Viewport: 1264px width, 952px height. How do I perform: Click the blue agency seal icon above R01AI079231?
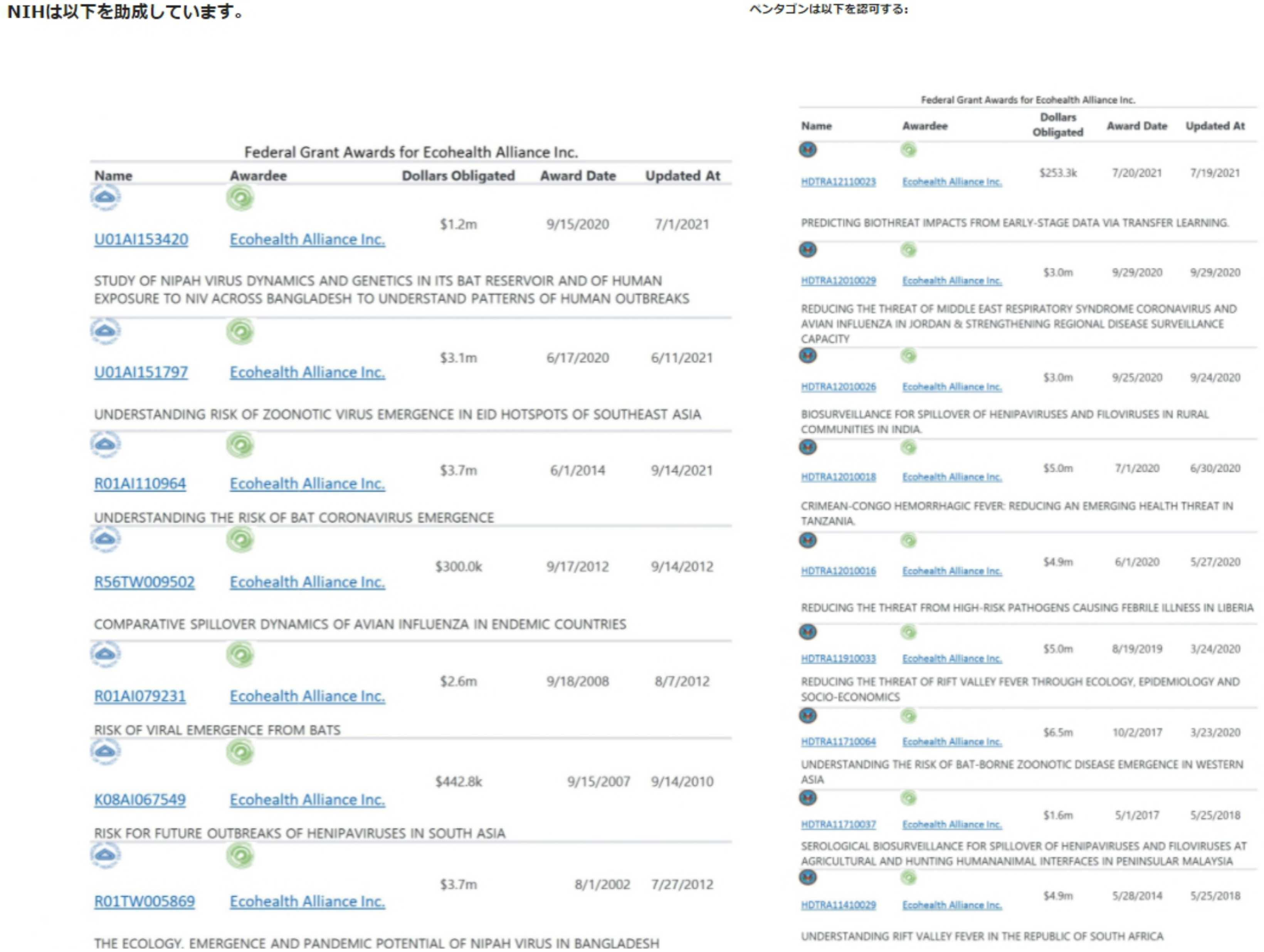coord(105,654)
